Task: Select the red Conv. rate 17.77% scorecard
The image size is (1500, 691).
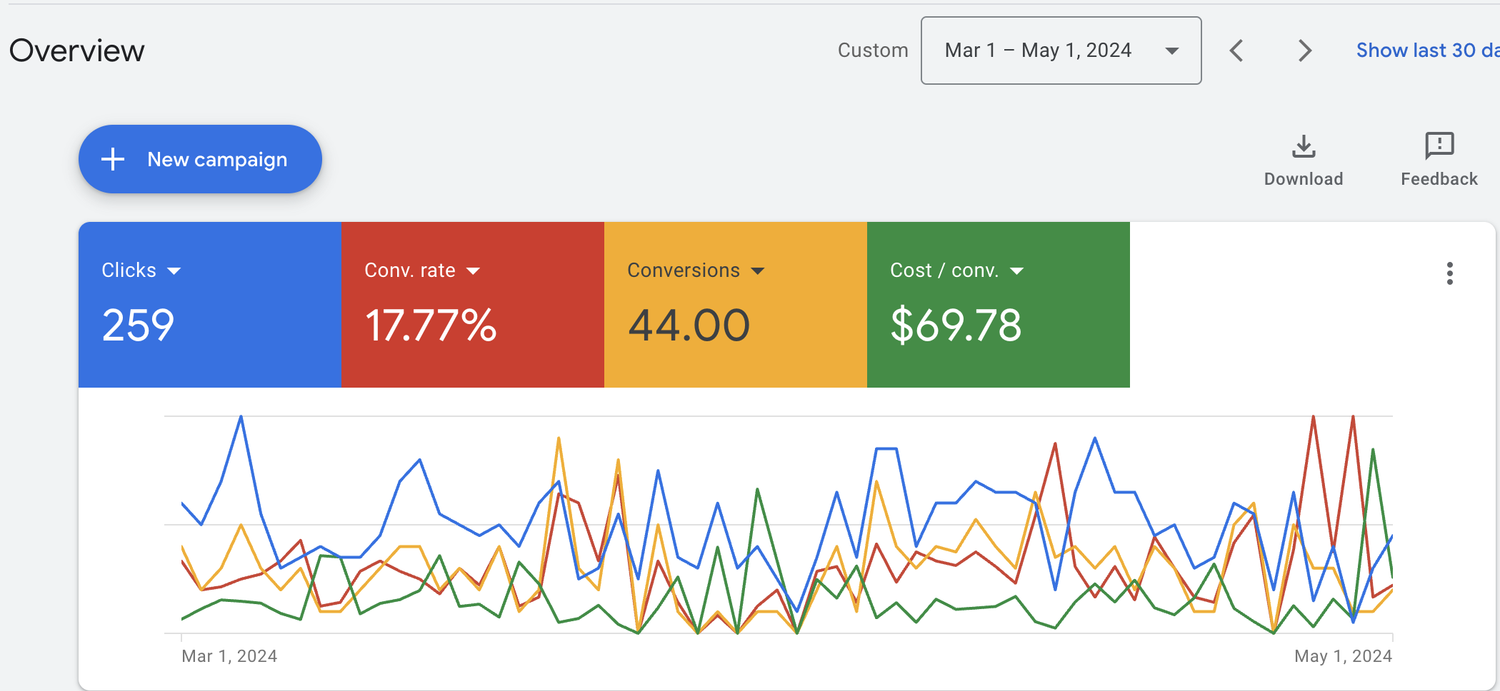Action: click(473, 305)
